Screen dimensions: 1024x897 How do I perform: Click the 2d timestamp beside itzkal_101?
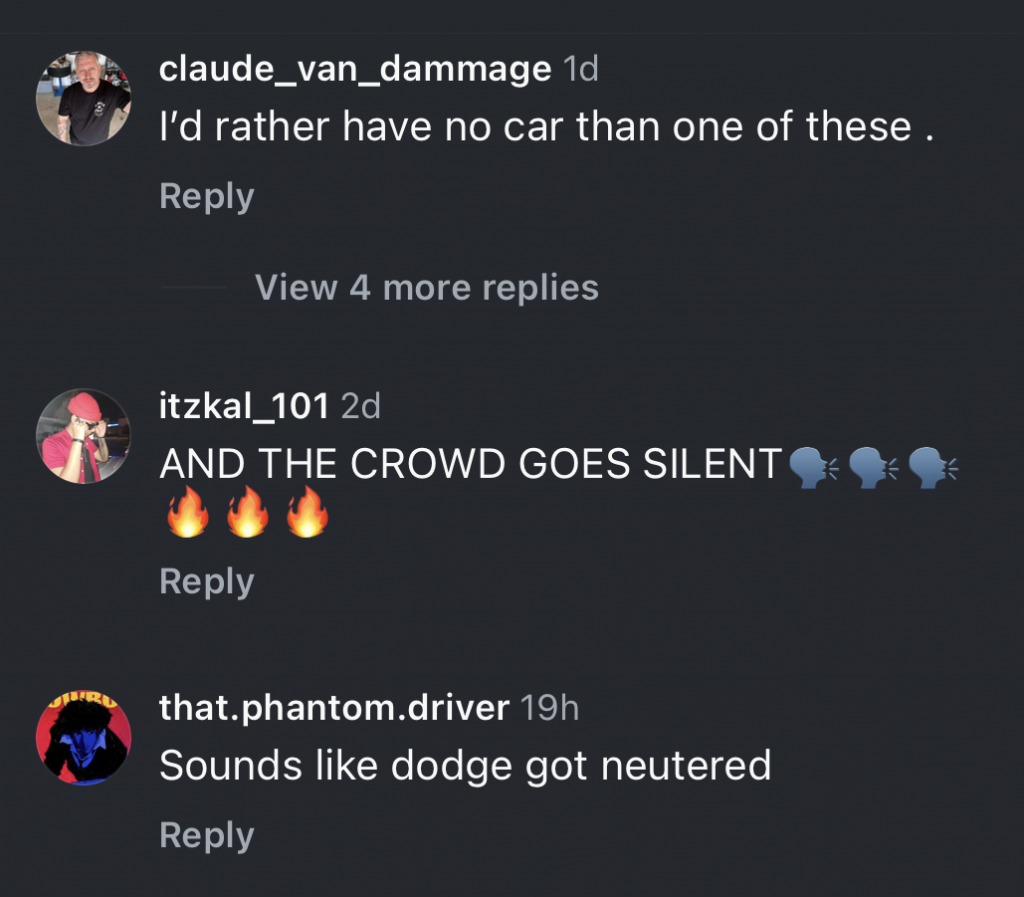(x=360, y=406)
